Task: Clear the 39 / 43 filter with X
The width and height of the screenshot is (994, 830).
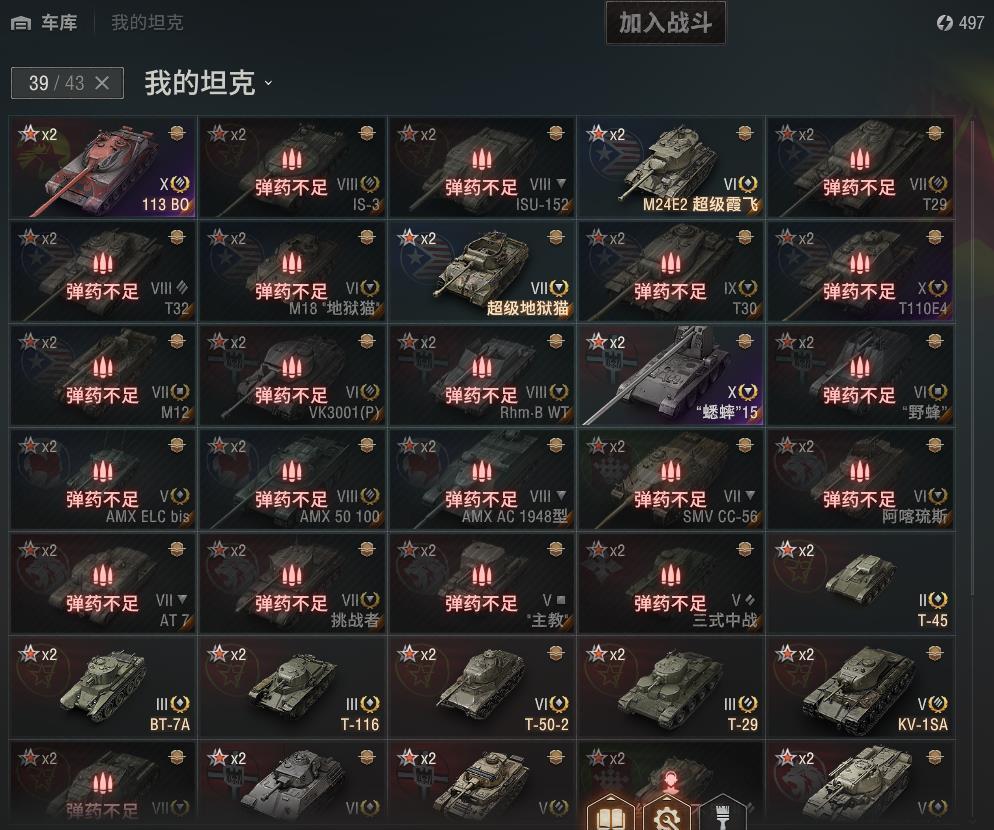Action: pos(102,83)
